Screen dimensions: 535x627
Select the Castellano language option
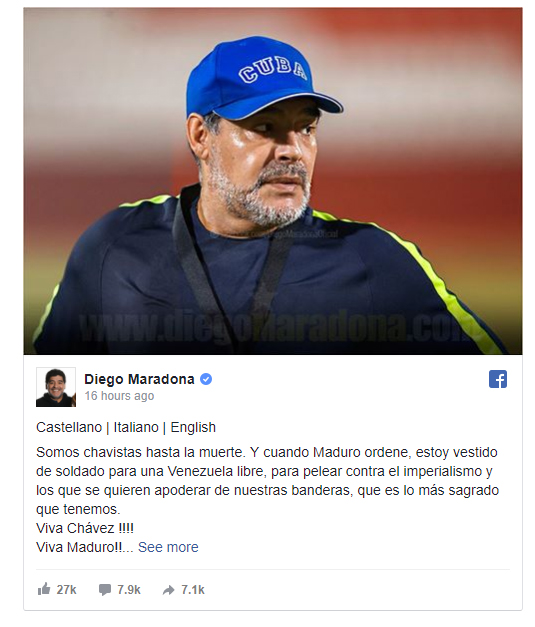(69, 427)
